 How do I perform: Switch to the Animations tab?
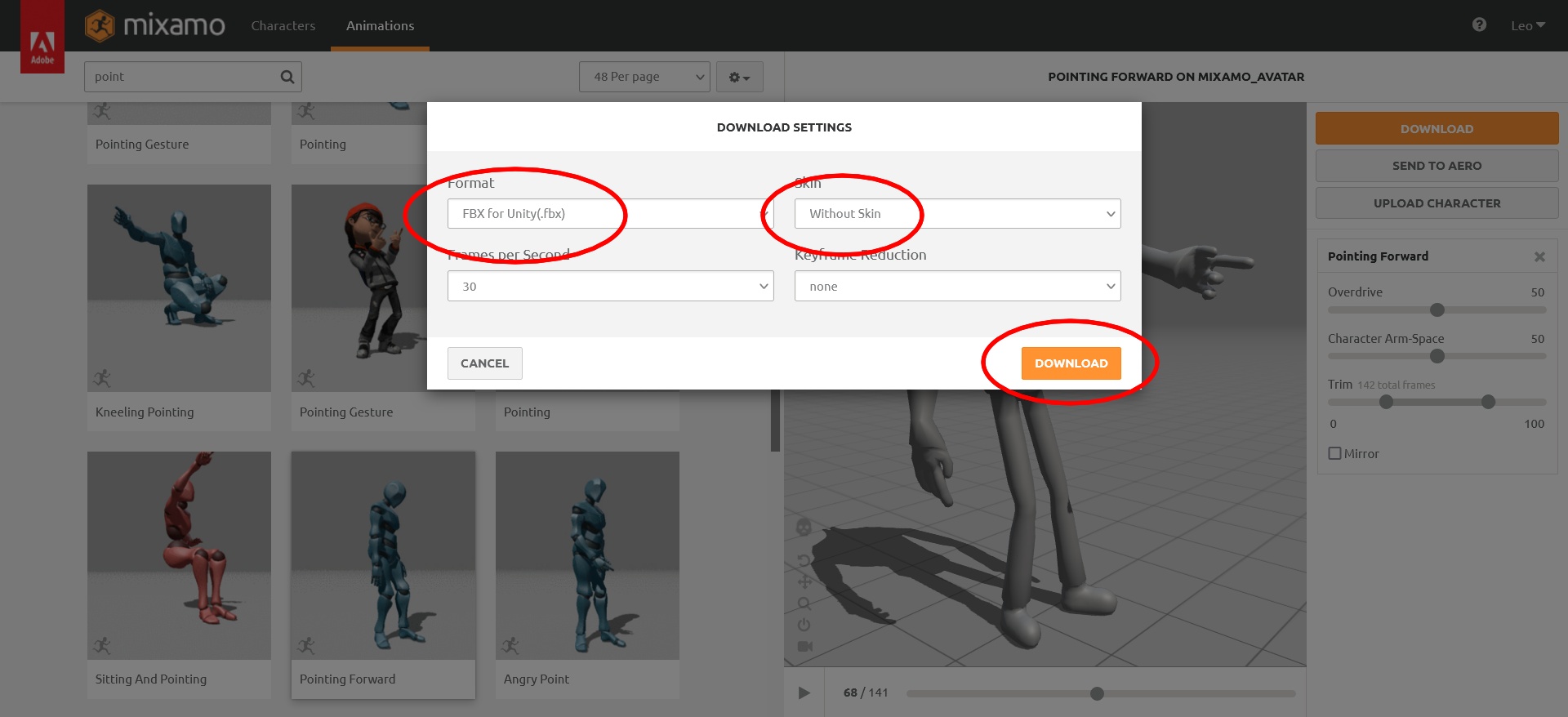pos(380,25)
